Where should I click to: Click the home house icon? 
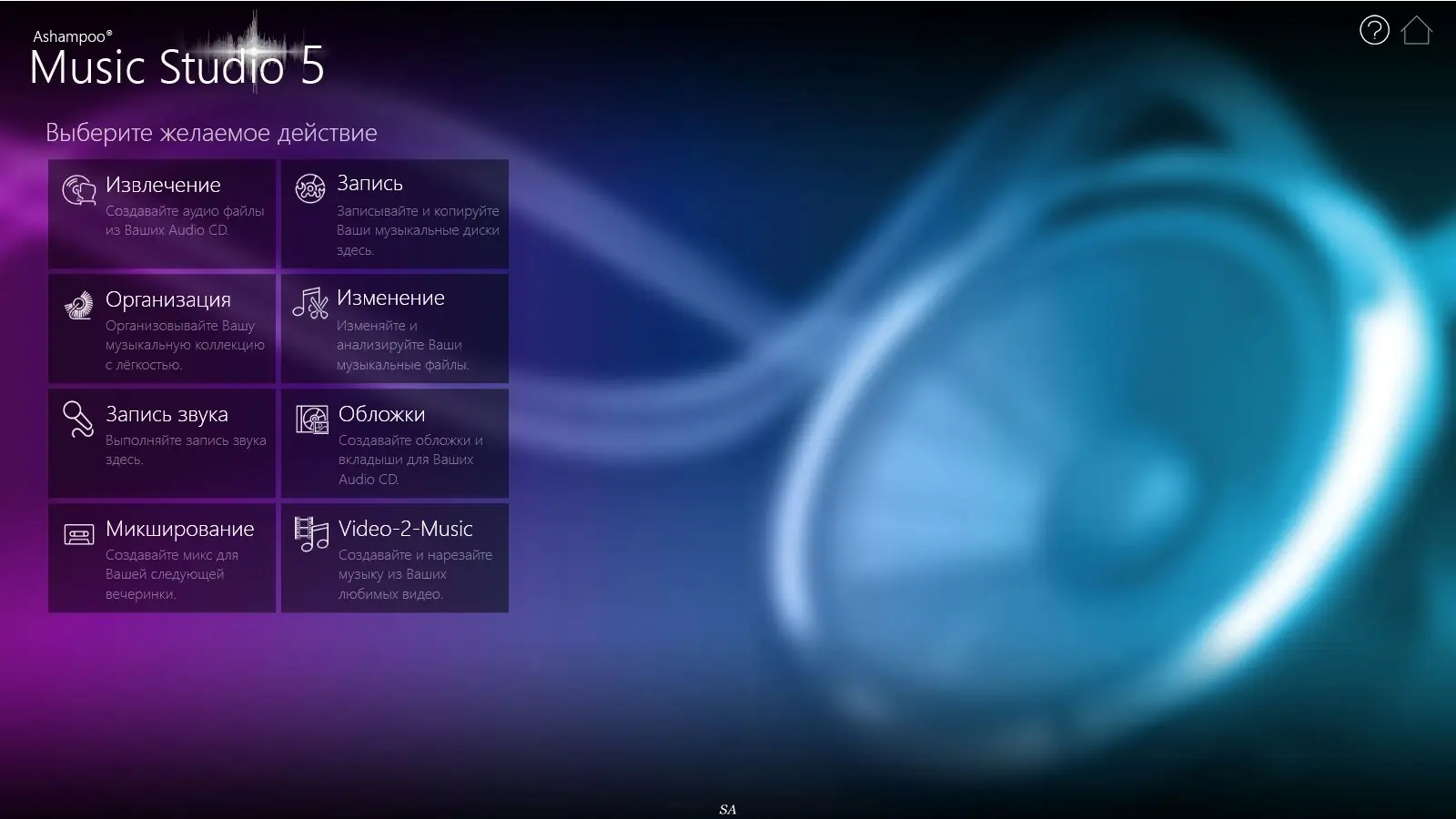click(1417, 30)
